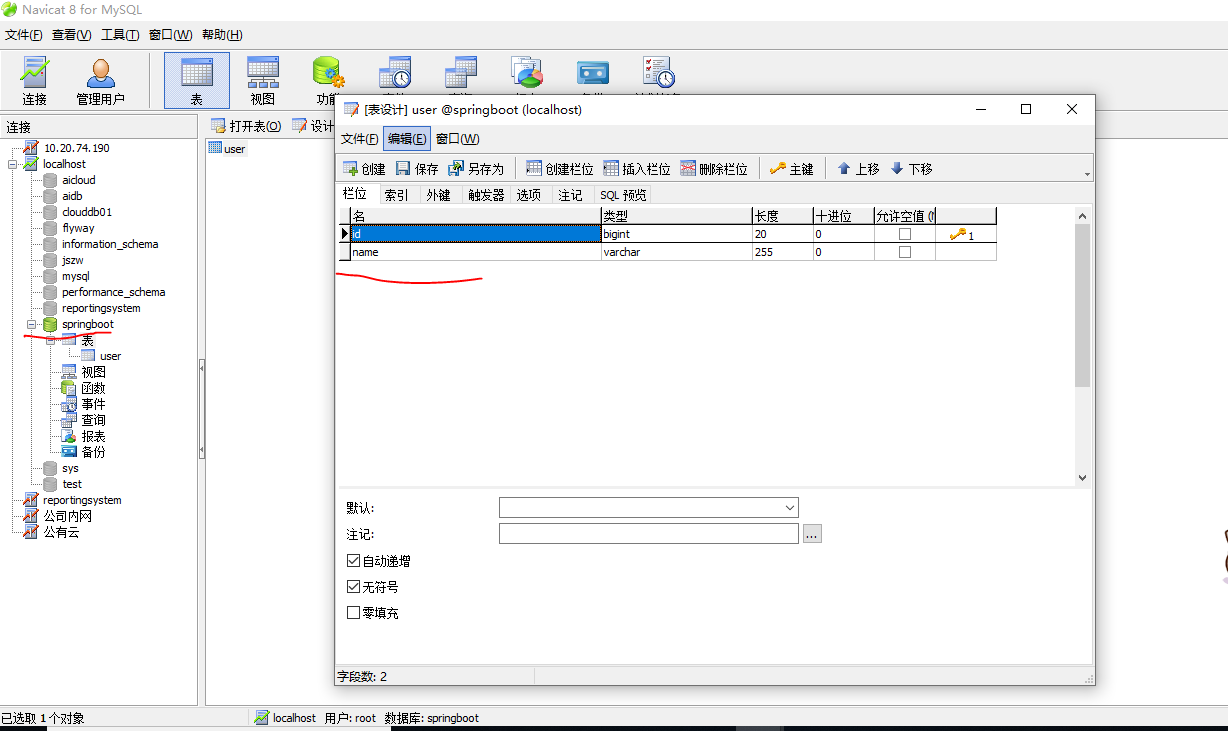This screenshot has width=1228, height=731.
Task: Open the 管理用户 (Manage Users) tool
Action: pyautogui.click(x=100, y=80)
